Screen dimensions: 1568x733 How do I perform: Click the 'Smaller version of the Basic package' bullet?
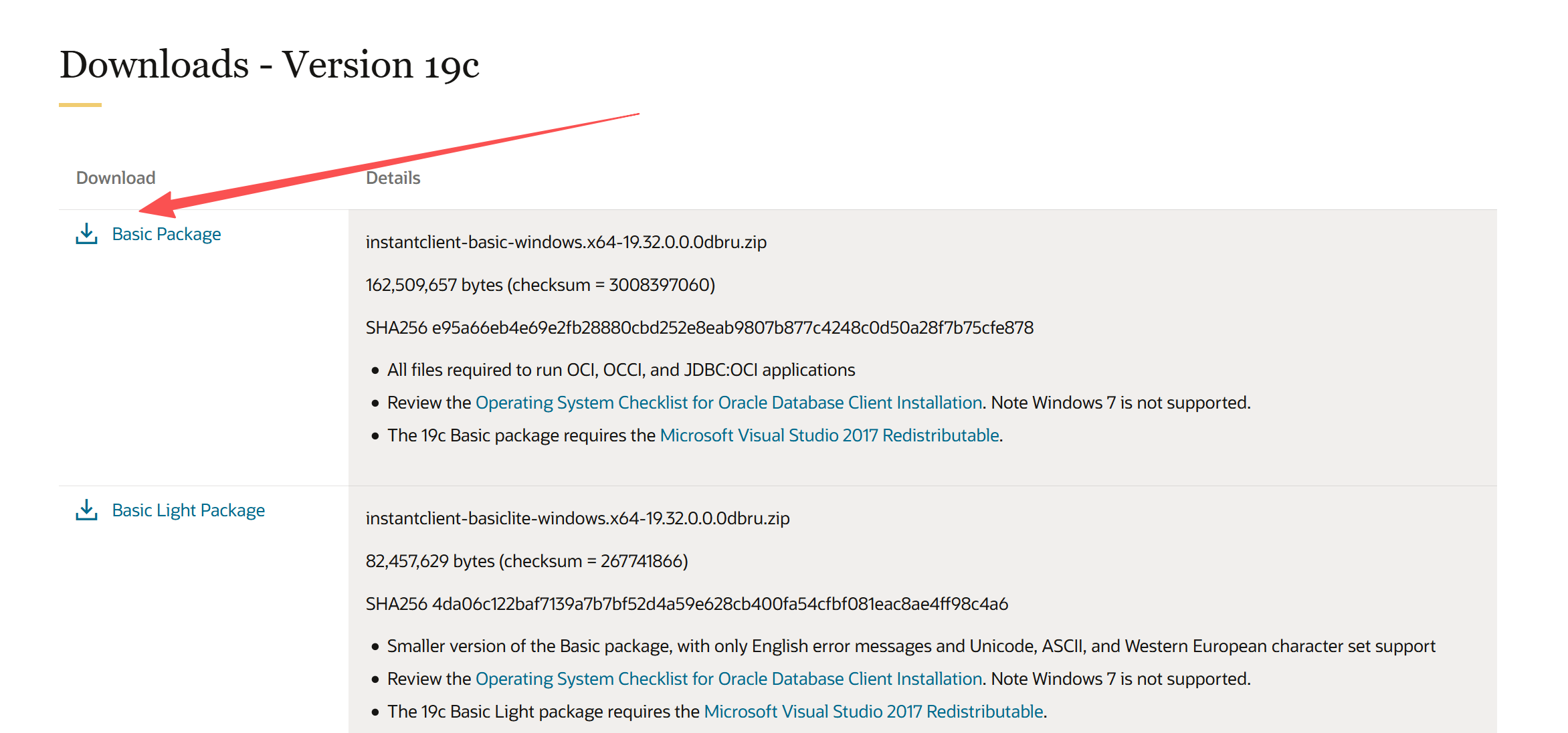(911, 646)
